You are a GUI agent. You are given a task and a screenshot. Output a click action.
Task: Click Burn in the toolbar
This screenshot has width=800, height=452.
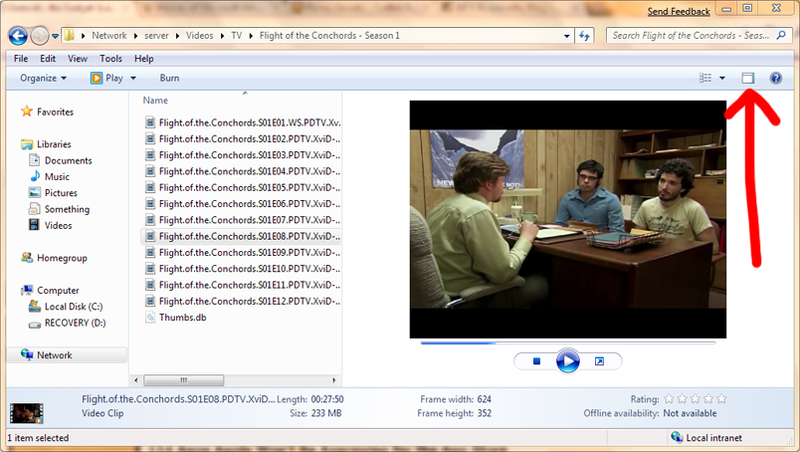point(169,78)
